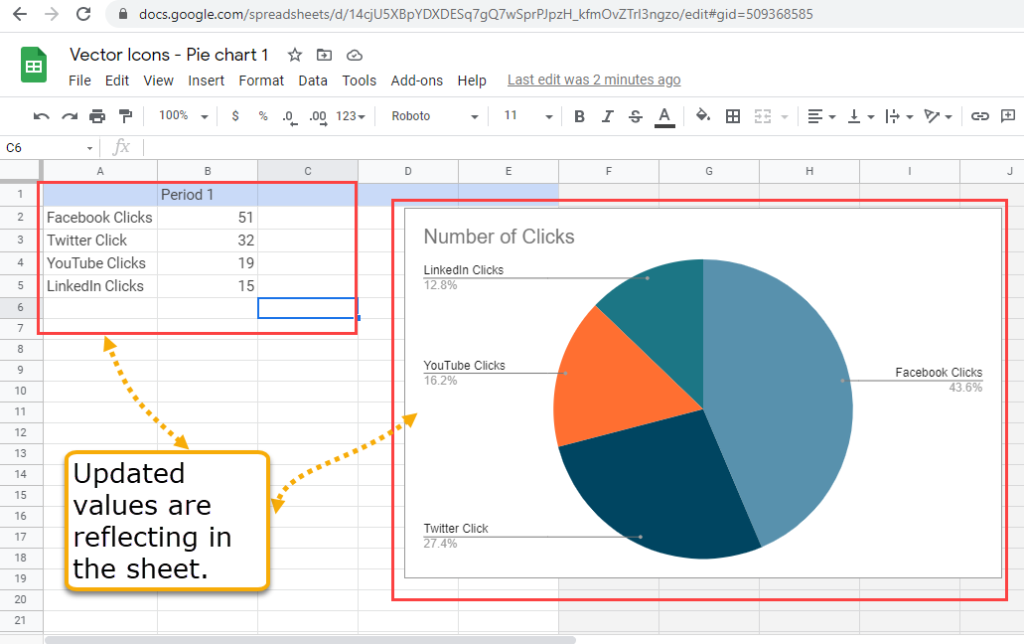Open the Tools menu
The height and width of the screenshot is (644, 1024).
click(359, 80)
